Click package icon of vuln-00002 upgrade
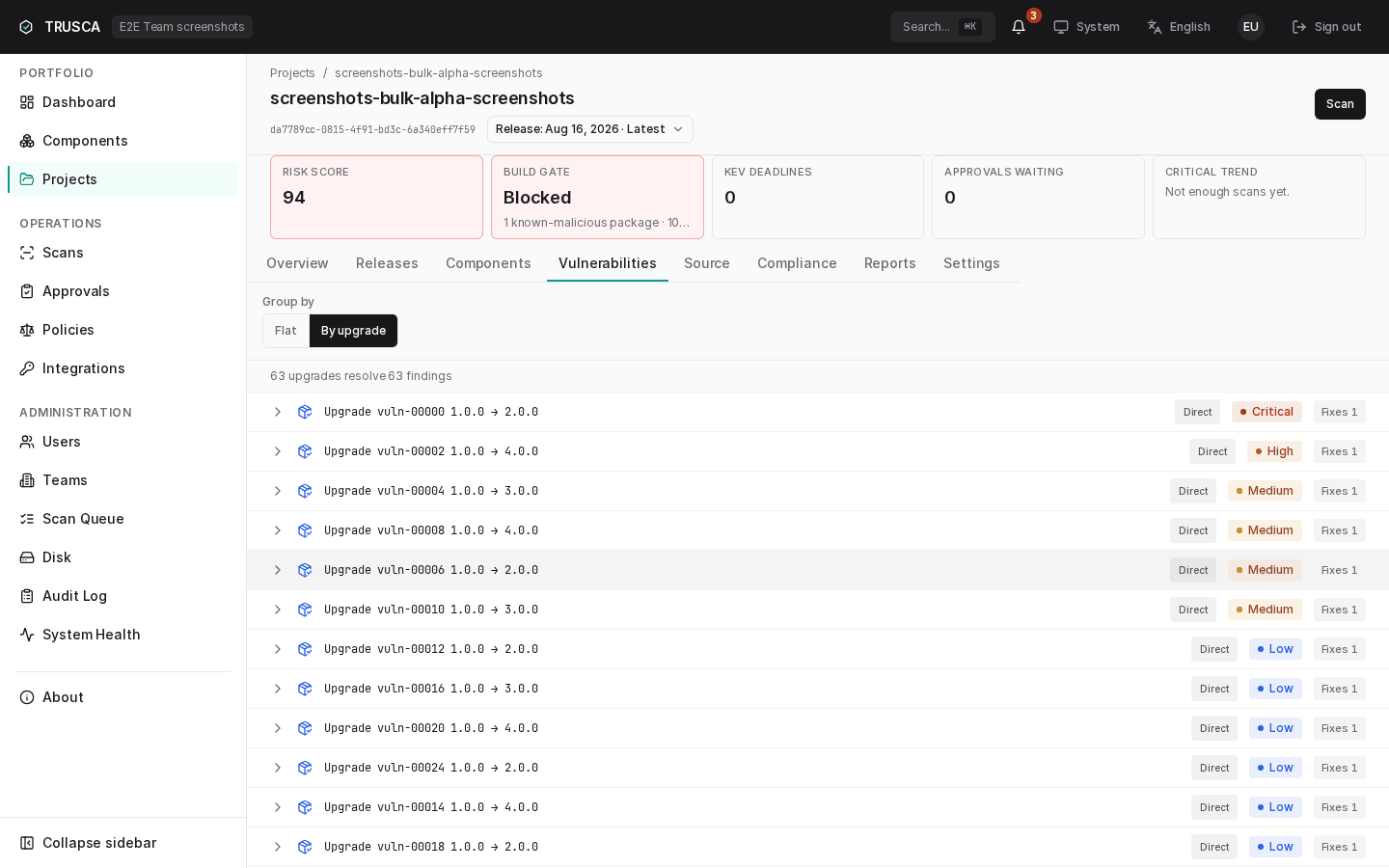Viewport: 1389px width, 868px height. click(x=305, y=451)
